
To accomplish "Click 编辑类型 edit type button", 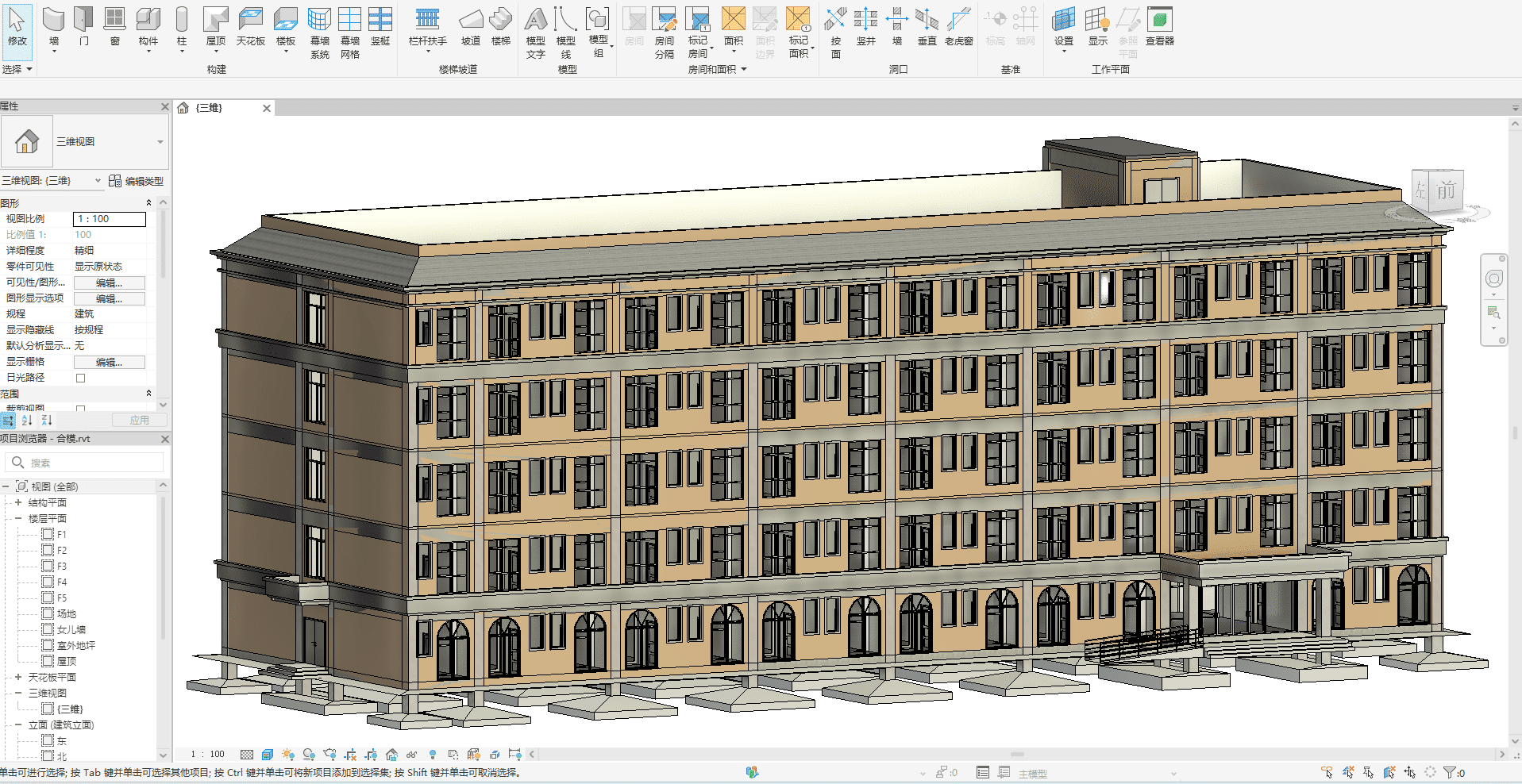I will 137,181.
